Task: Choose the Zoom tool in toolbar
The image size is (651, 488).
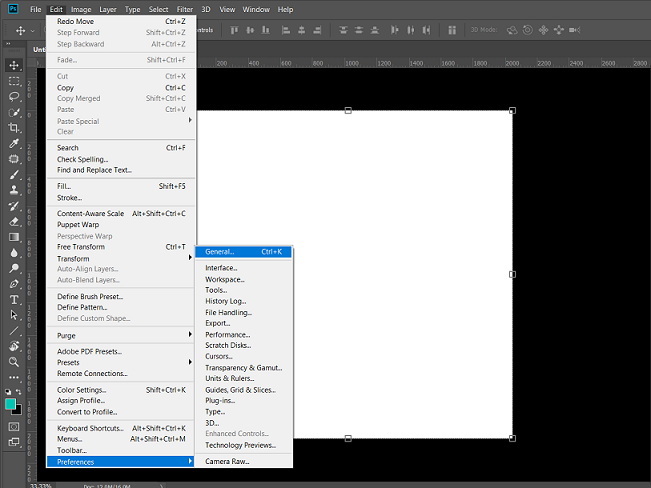Action: pos(14,361)
